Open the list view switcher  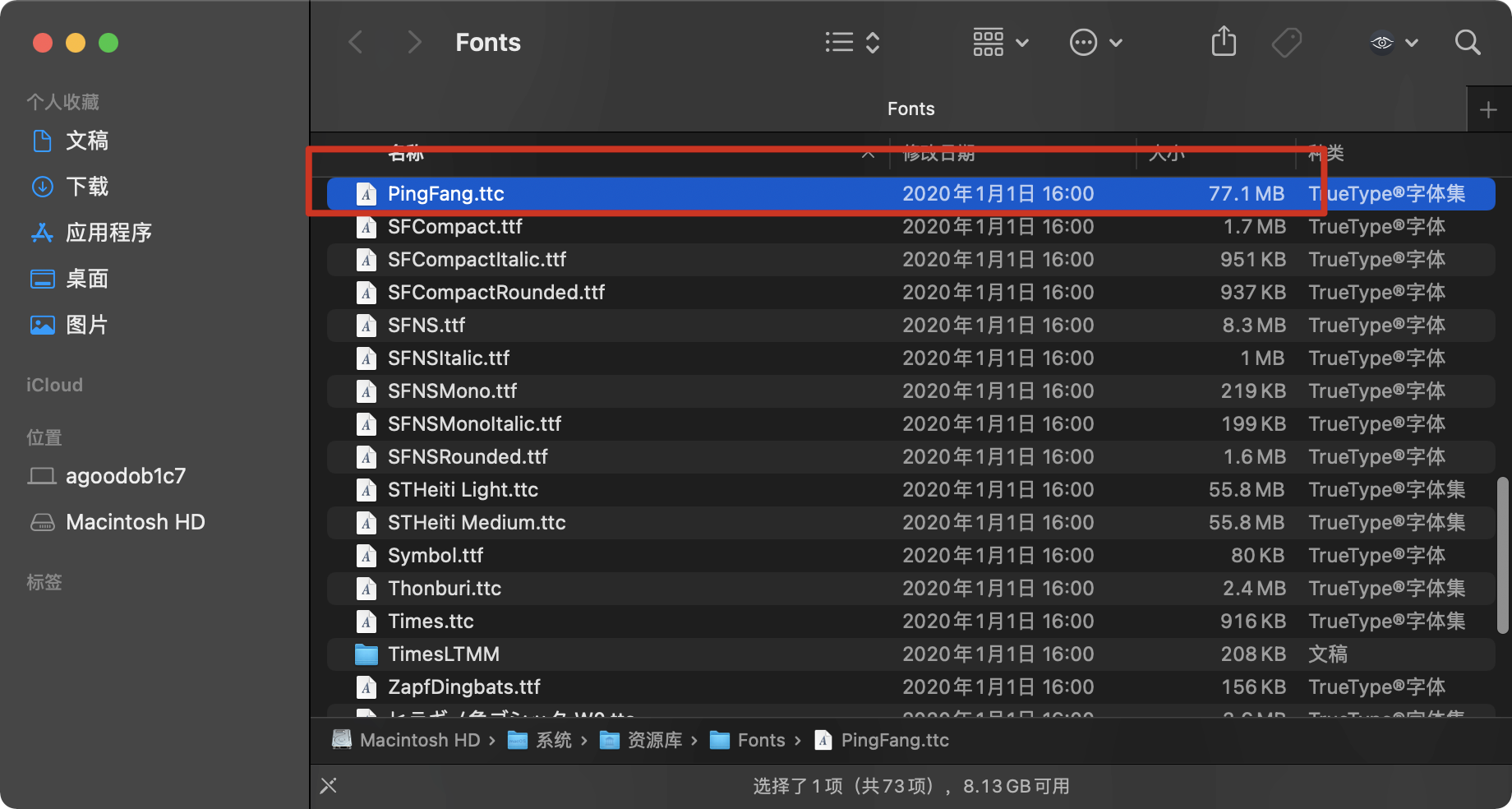pyautogui.click(x=852, y=42)
